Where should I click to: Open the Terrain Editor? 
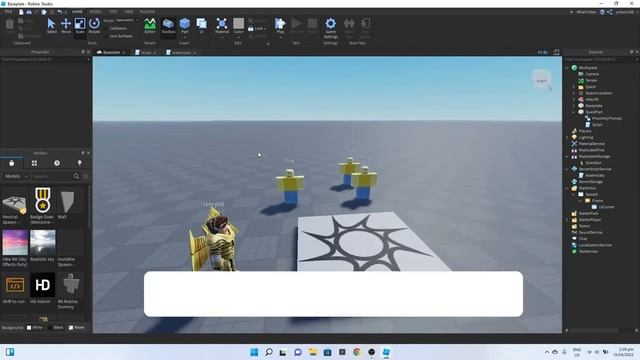coord(150,25)
